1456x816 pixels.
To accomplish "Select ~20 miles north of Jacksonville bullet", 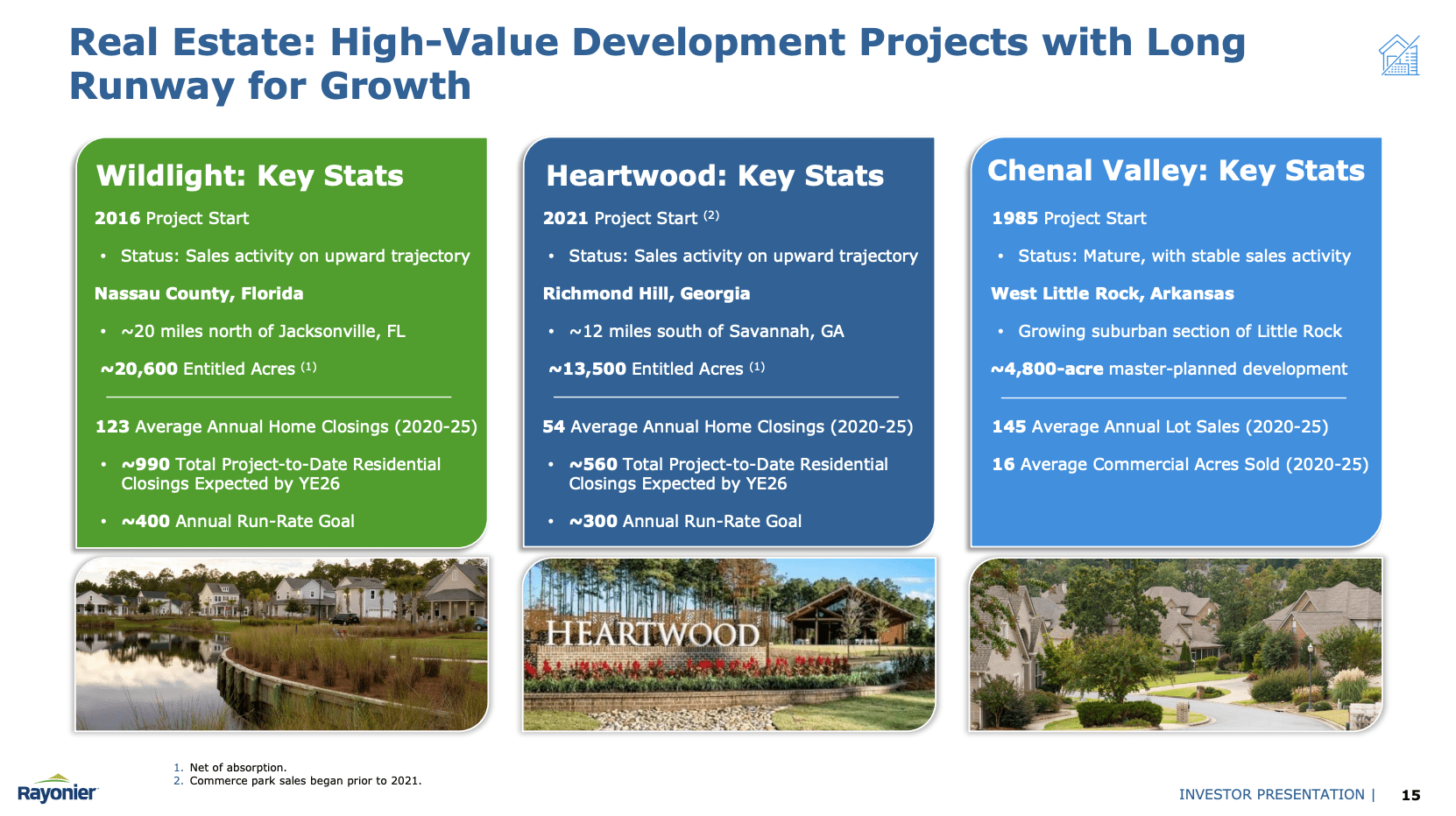I will coord(263,331).
